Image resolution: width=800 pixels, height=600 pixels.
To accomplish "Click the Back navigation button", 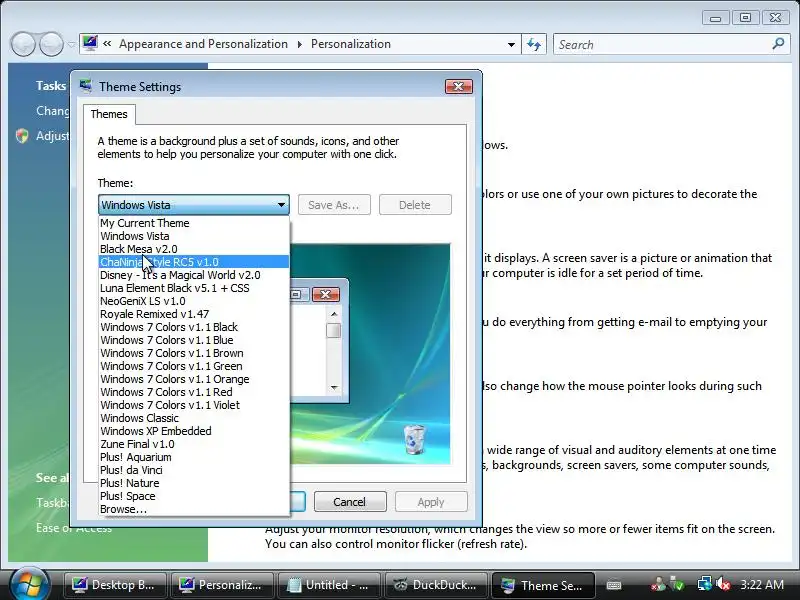I will (x=22, y=44).
